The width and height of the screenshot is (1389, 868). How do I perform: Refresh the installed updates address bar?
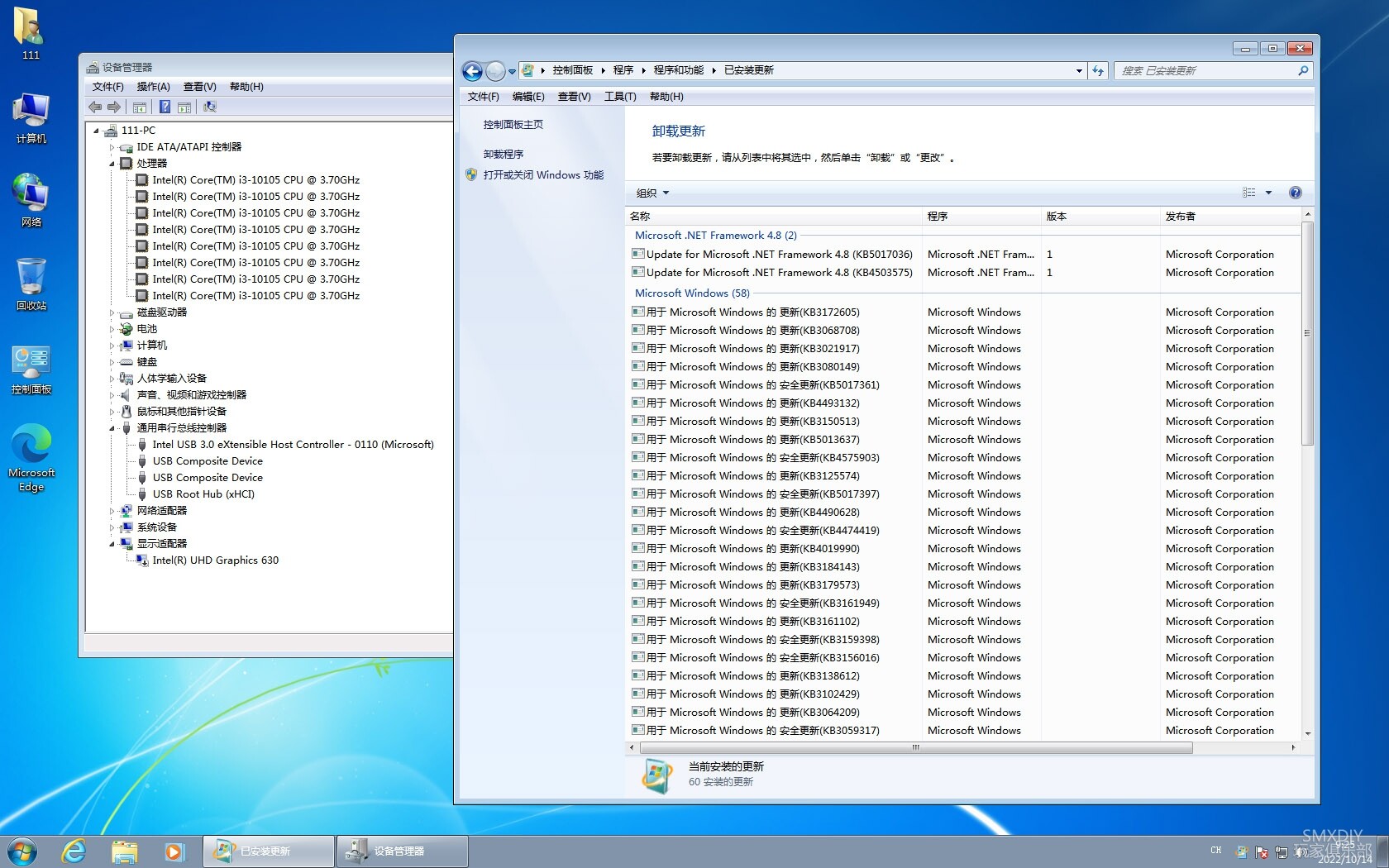(x=1098, y=70)
